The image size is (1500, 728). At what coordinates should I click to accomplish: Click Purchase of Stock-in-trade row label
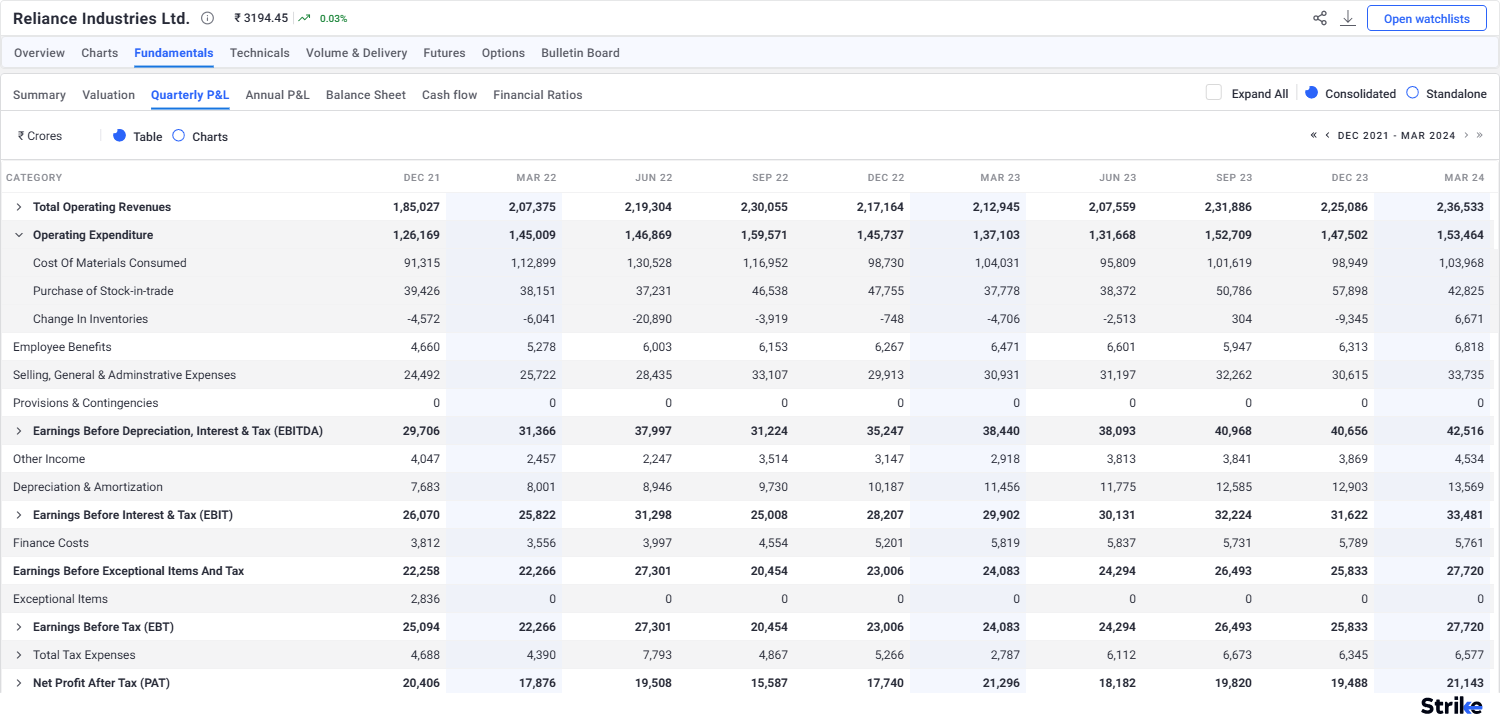103,291
